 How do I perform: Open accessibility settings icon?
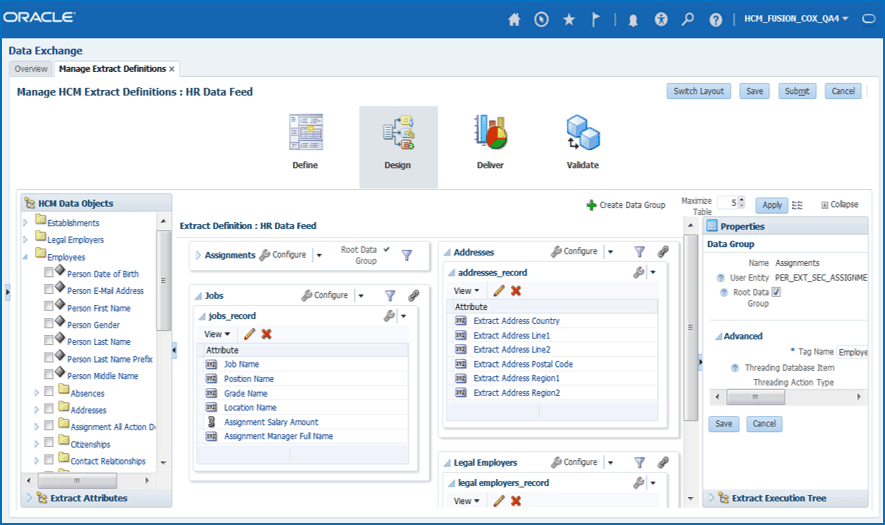pyautogui.click(x=661, y=20)
